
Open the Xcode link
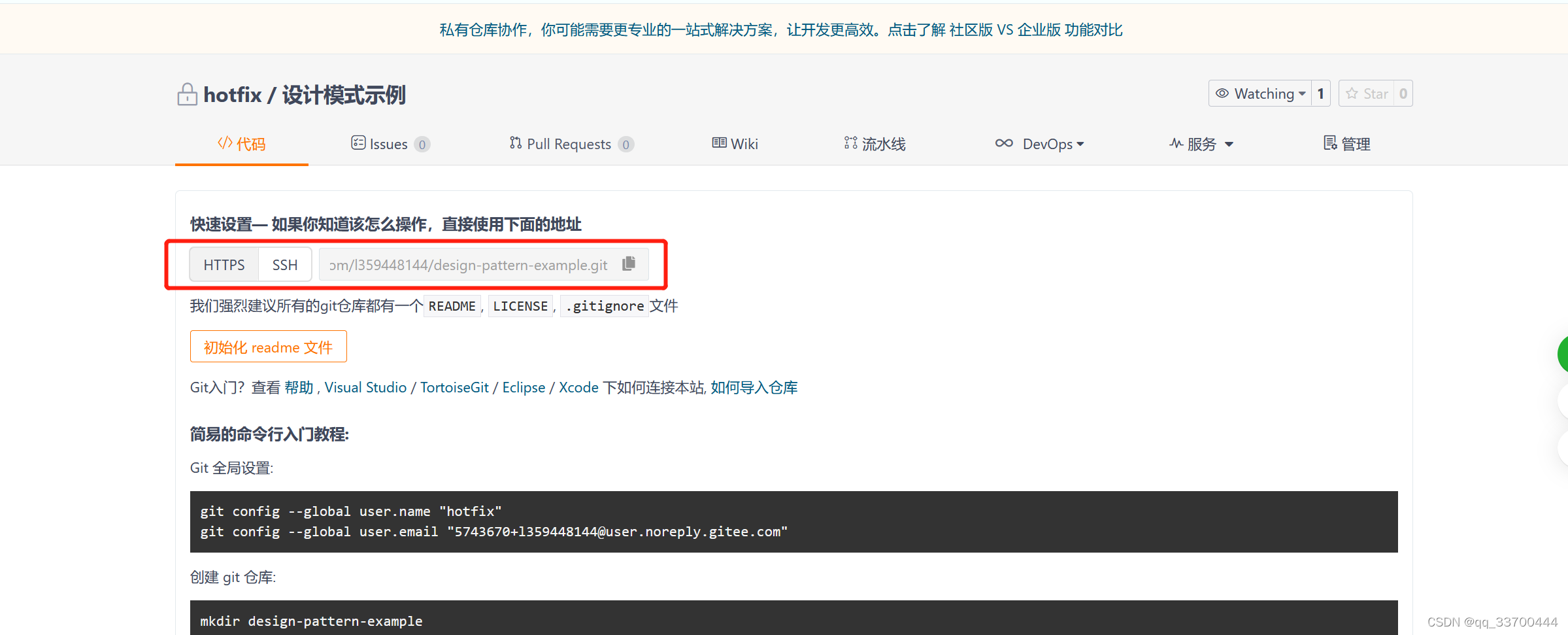tap(578, 387)
